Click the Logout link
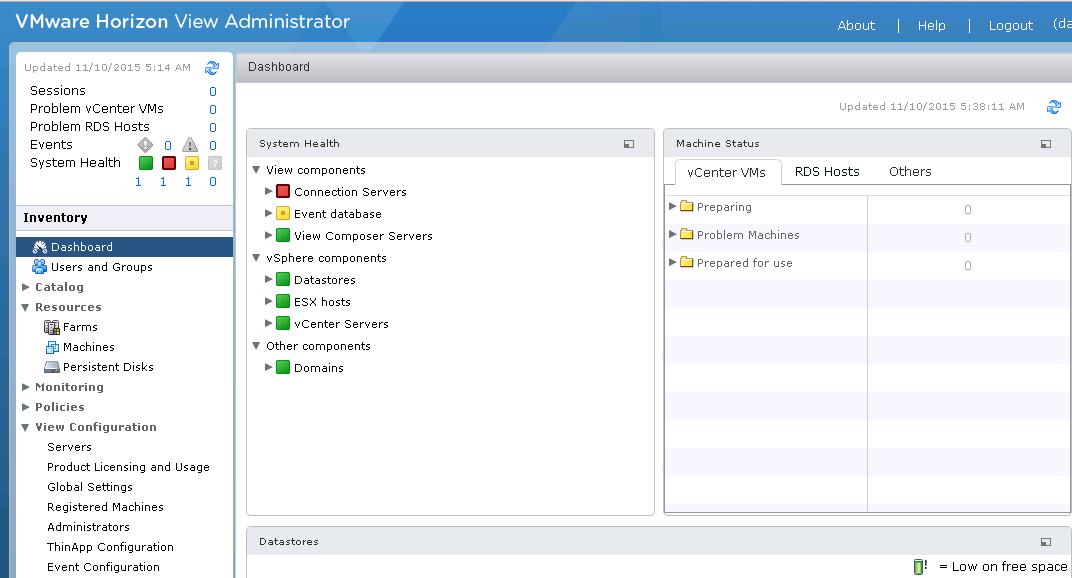Image resolution: width=1072 pixels, height=578 pixels. [1010, 26]
